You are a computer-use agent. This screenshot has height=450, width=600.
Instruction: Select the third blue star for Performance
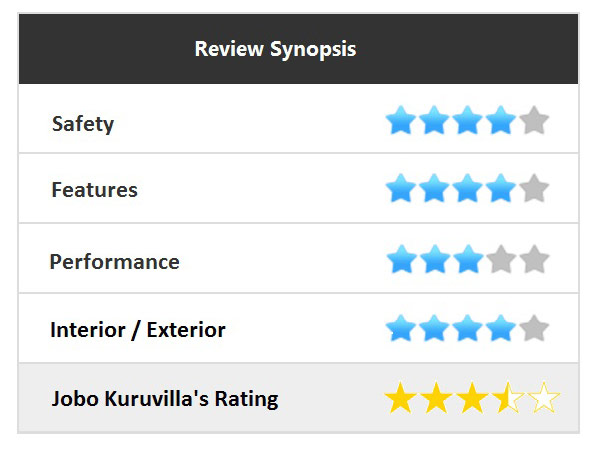pyautogui.click(x=468, y=260)
